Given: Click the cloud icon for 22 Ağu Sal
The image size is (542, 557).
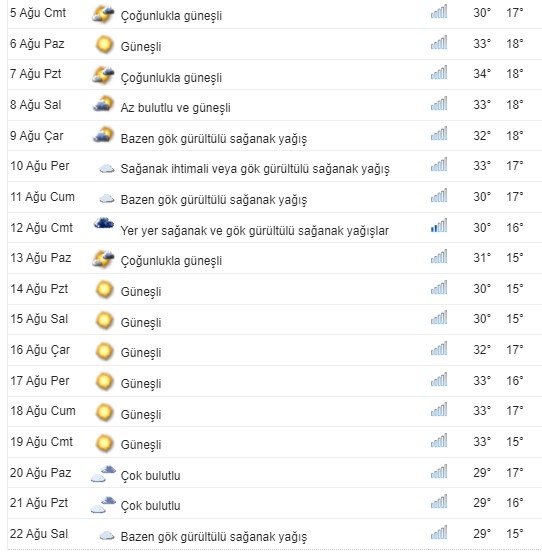Looking at the screenshot, I should click(107, 536).
